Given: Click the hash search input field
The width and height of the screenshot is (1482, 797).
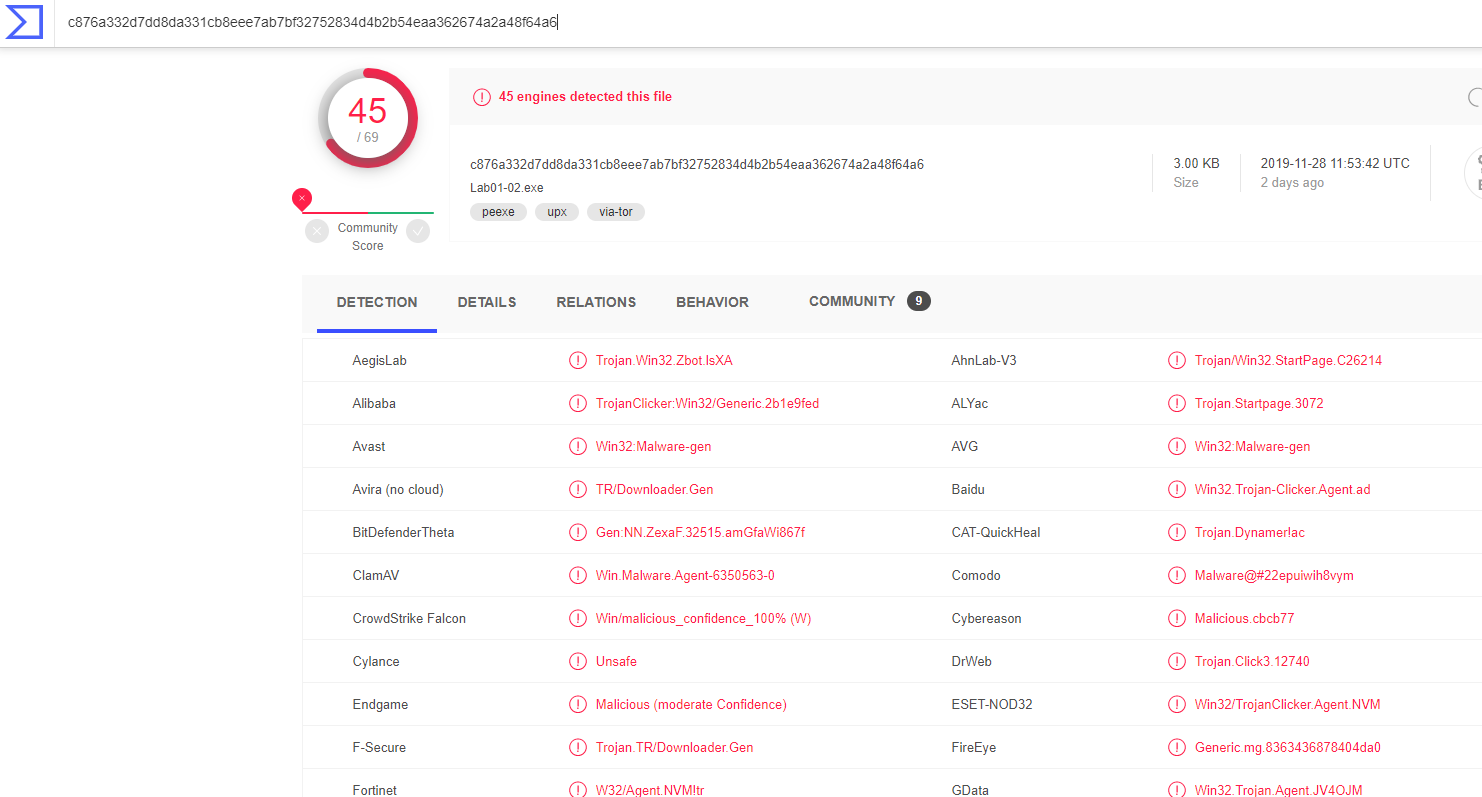Looking at the screenshot, I should pyautogui.click(x=768, y=22).
